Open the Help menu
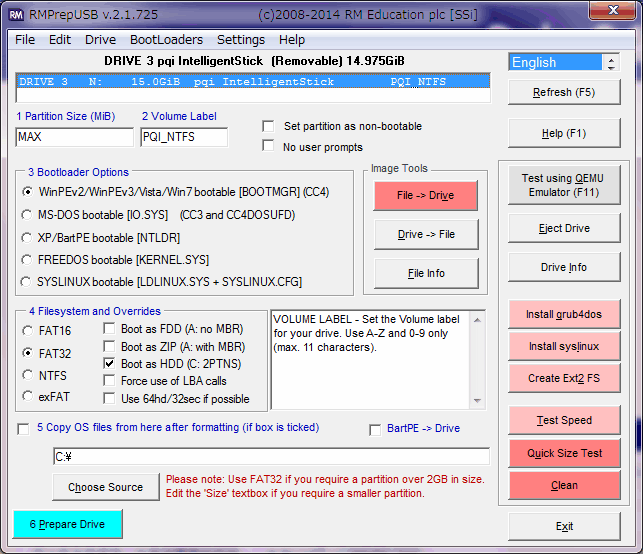This screenshot has height=554, width=643. coord(292,40)
